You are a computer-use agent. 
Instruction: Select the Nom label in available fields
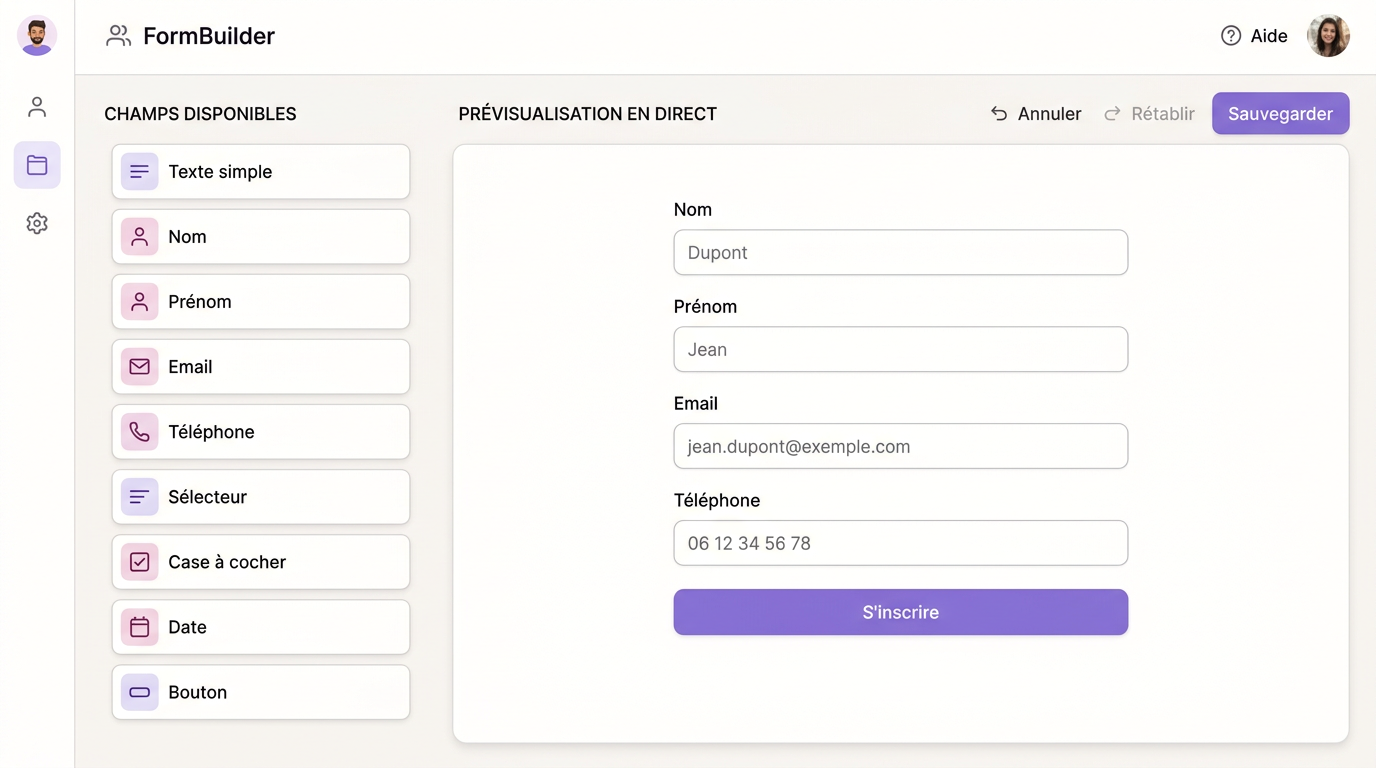187,237
